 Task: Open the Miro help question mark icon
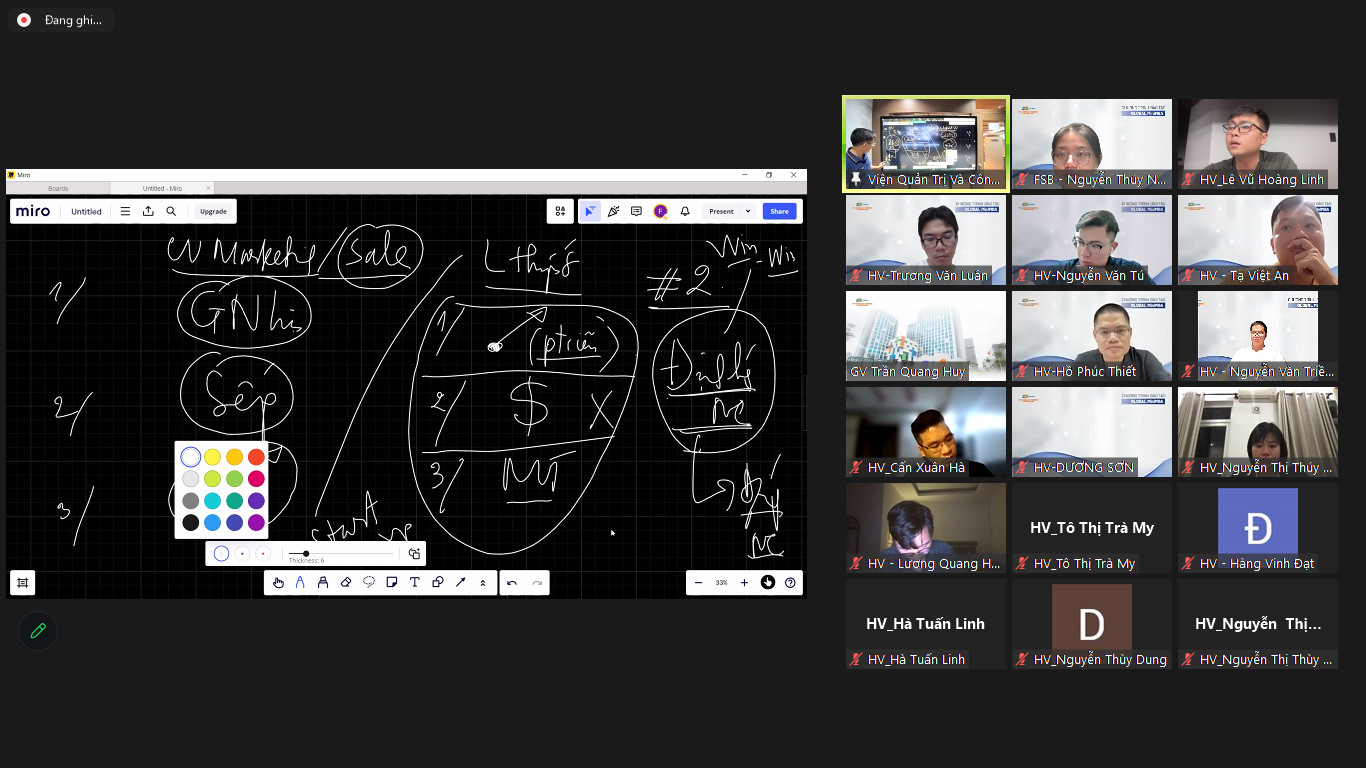(x=790, y=582)
